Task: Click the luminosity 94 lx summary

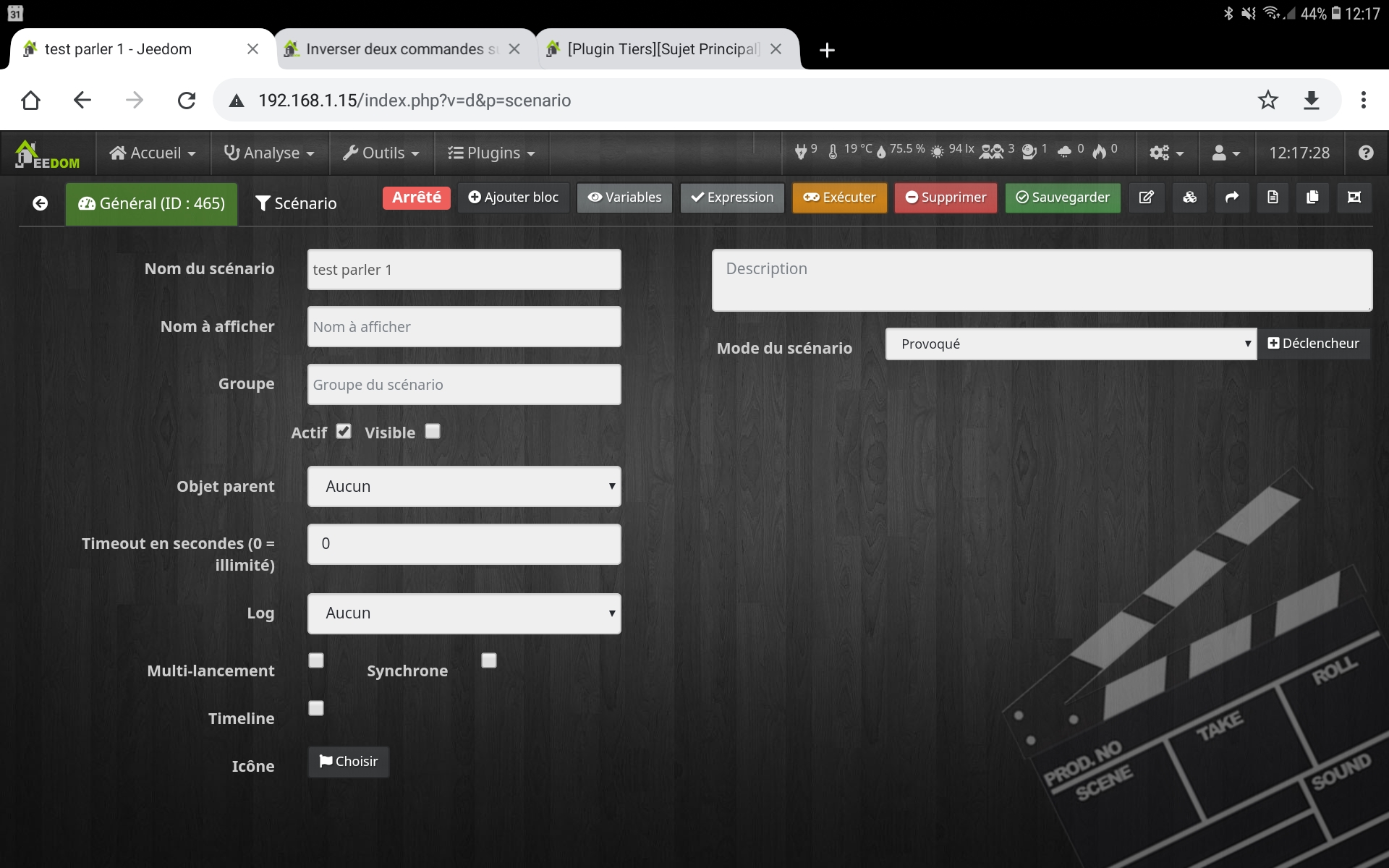Action: [953, 150]
